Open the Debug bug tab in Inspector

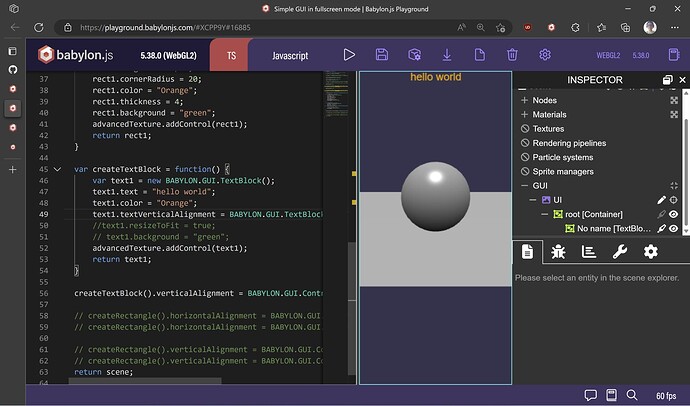[x=558, y=252]
